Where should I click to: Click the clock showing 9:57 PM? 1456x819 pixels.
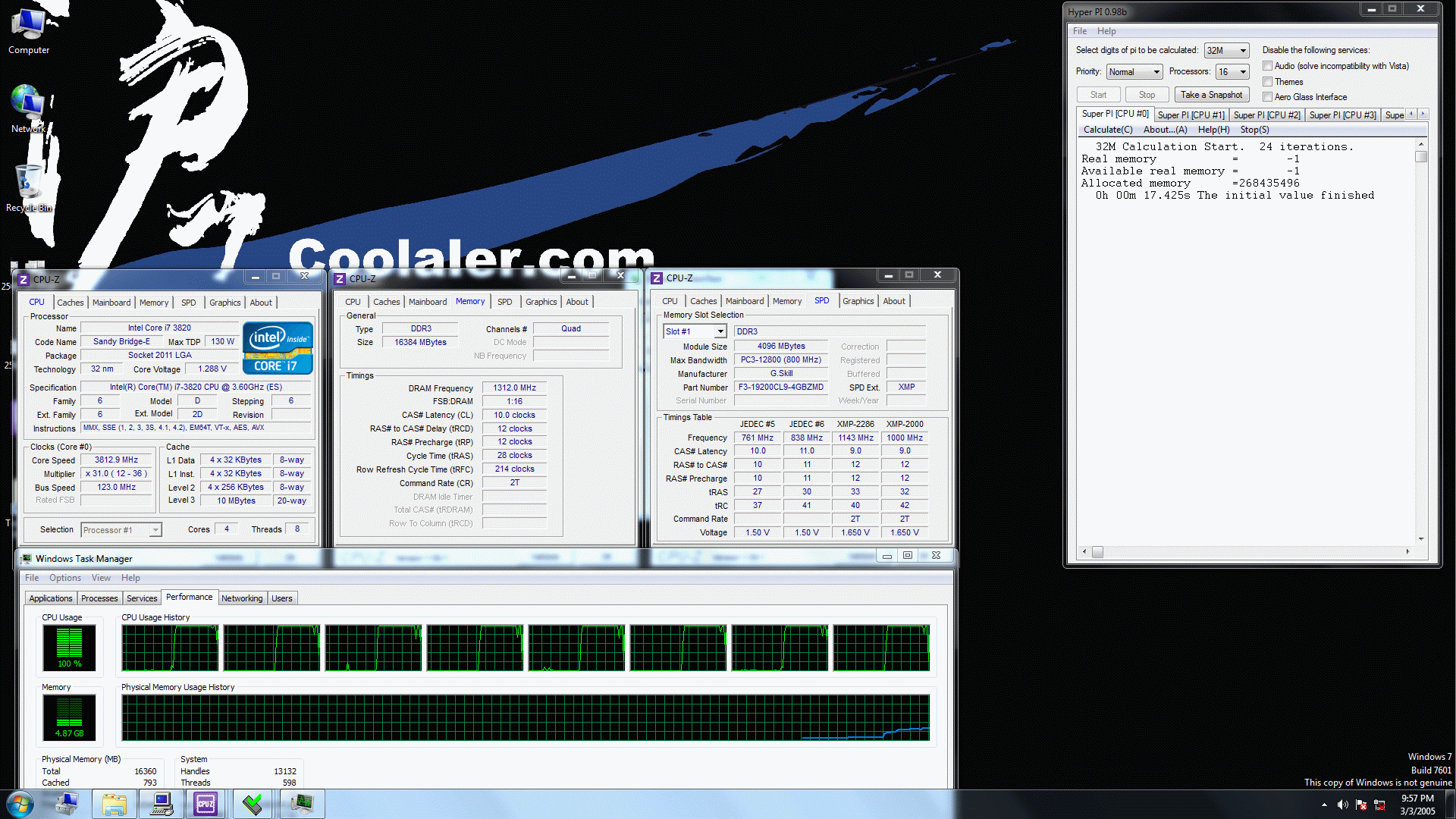[x=1417, y=799]
